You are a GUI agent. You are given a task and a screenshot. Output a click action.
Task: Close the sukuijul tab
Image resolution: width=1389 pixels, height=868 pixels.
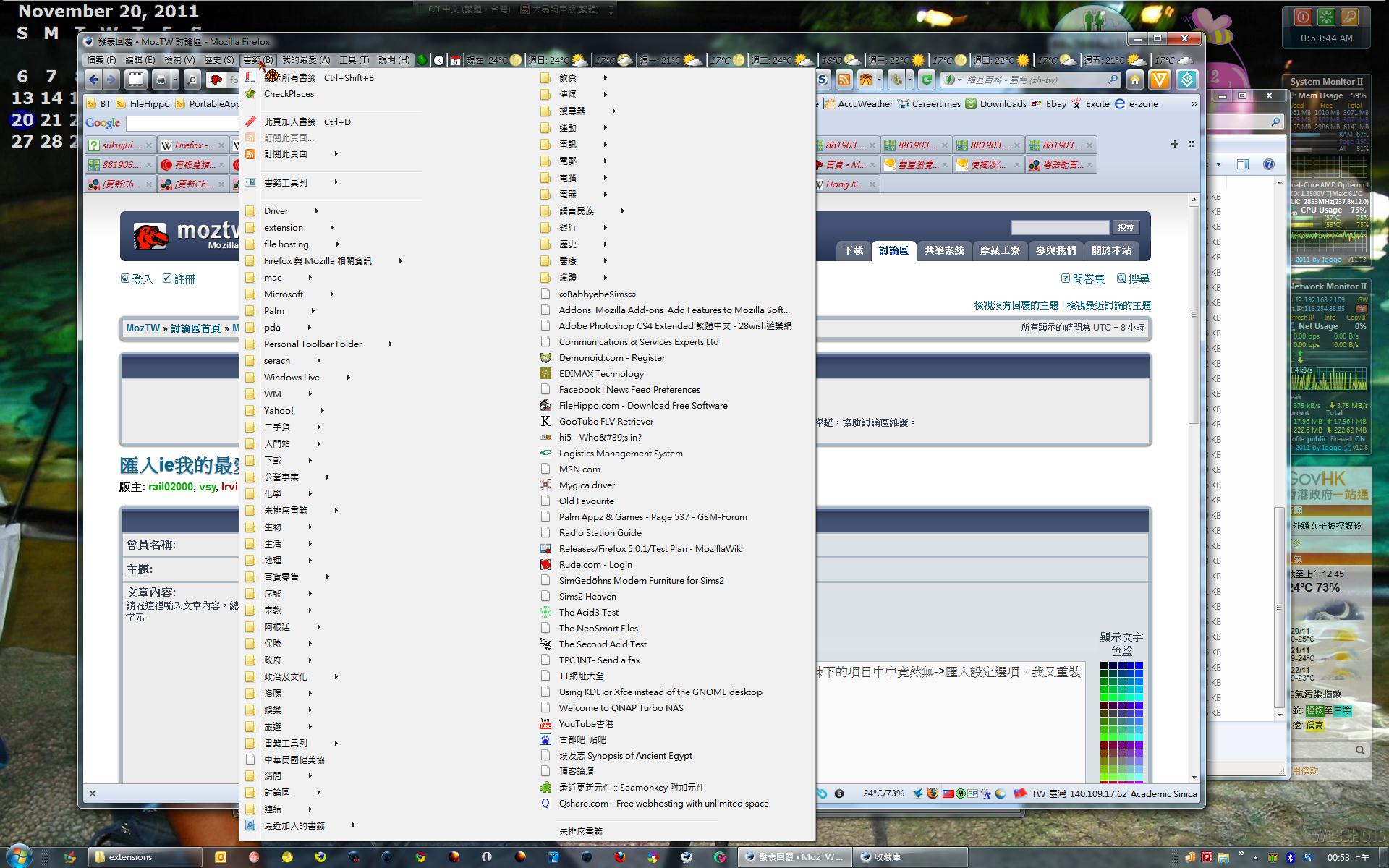point(148,145)
